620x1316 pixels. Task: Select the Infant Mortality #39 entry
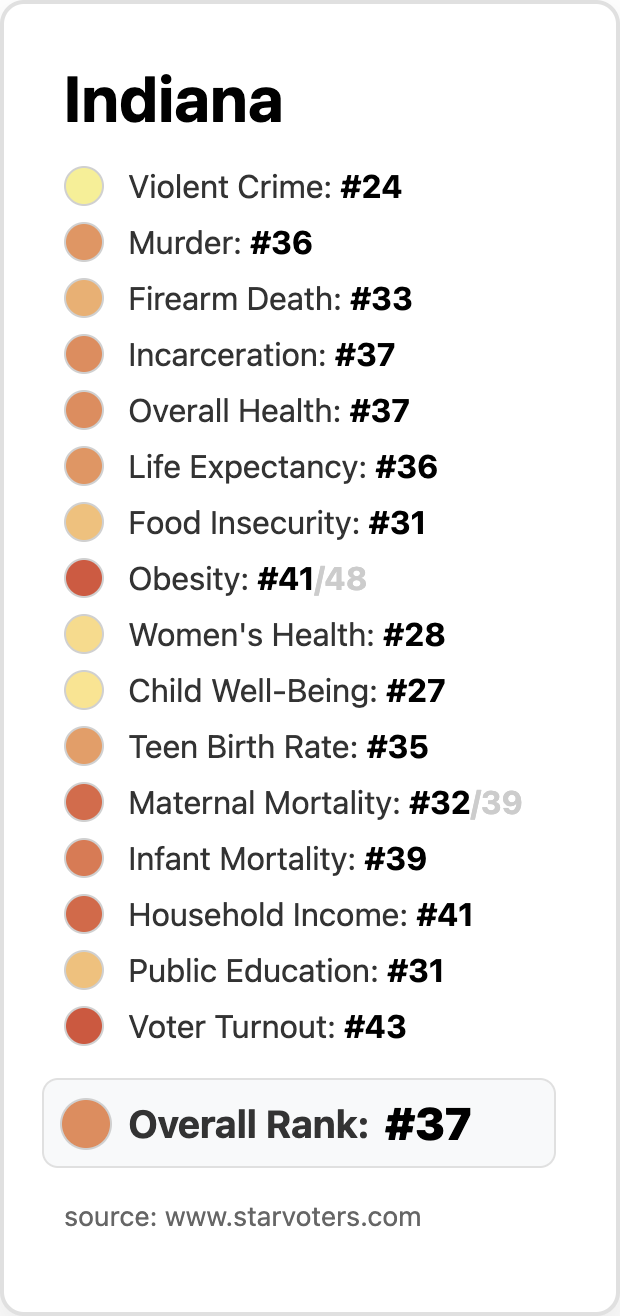[278, 859]
